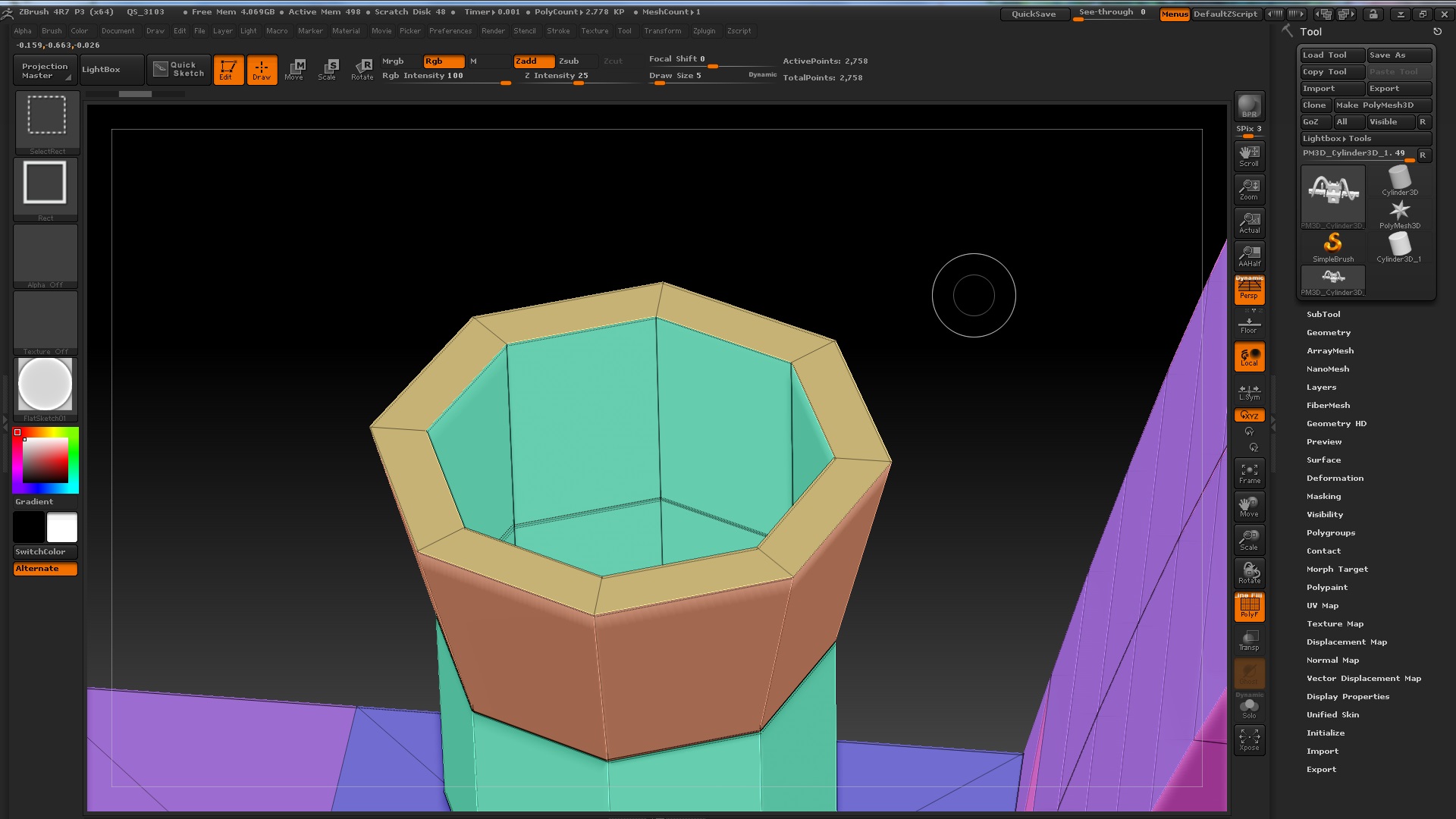Pick a color in the color picker square
Viewport: 1456px width, 819px height.
45,460
